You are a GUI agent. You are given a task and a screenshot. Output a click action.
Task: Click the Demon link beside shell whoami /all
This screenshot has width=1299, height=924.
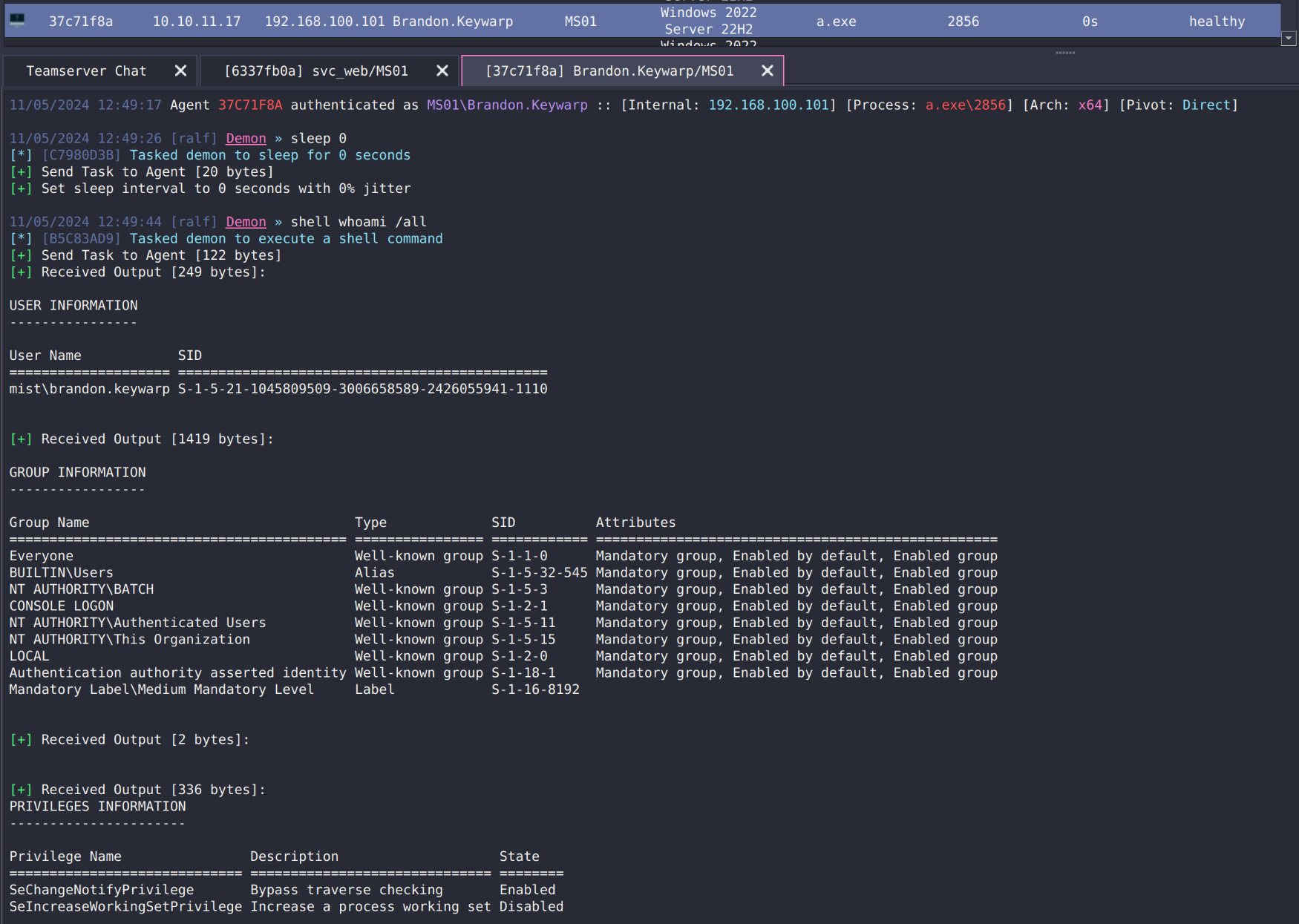(x=246, y=222)
